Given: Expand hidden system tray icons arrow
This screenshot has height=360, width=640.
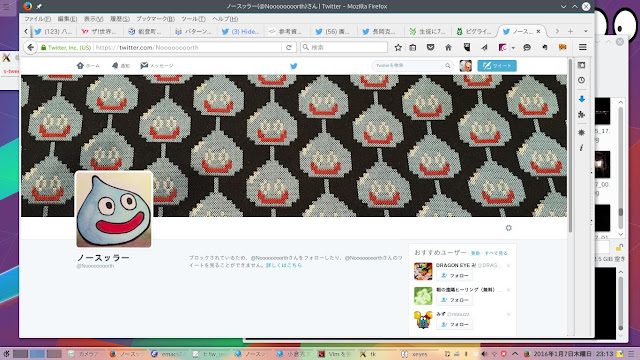Looking at the screenshot, I should (x=515, y=354).
